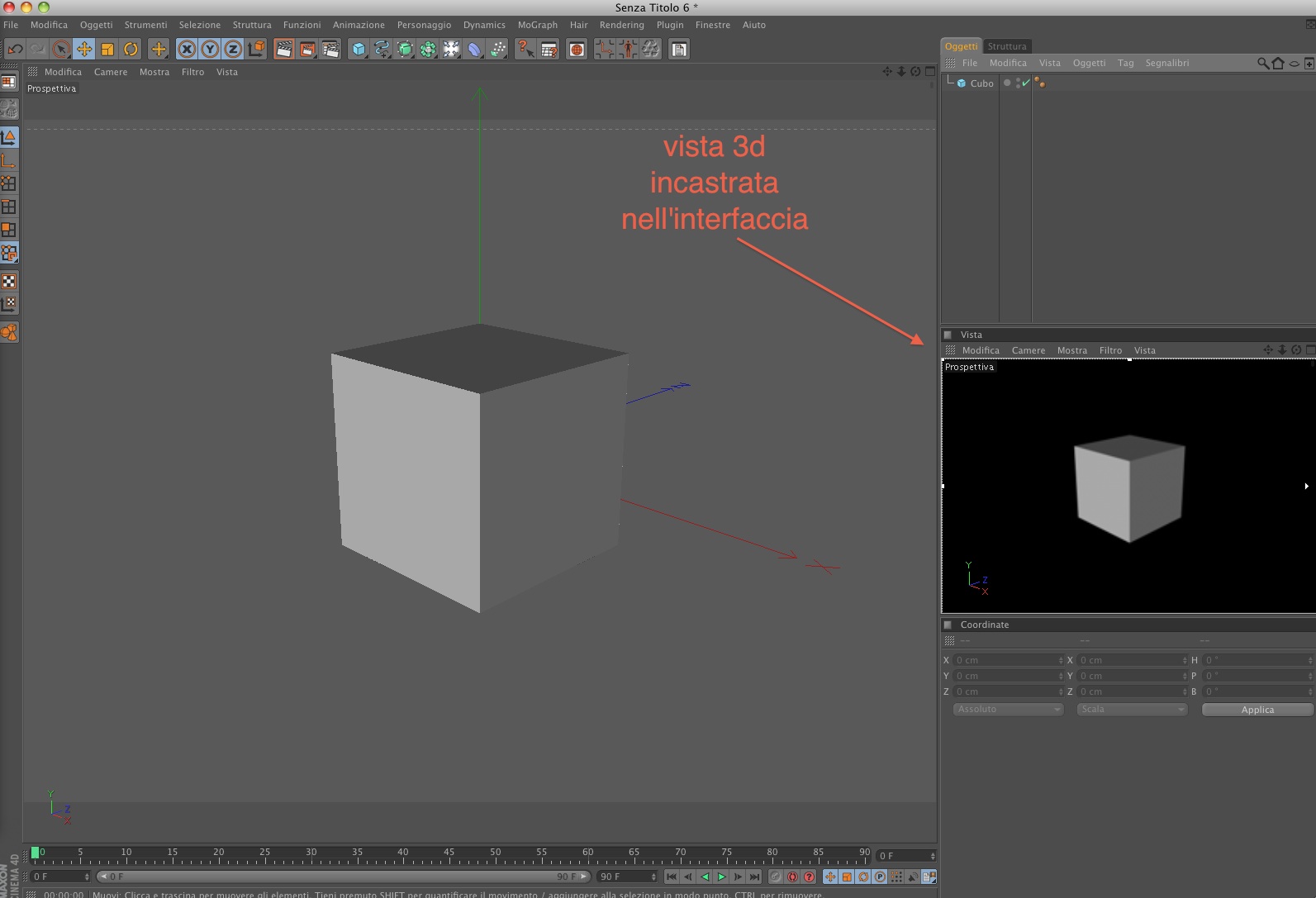Click the timeline frame 50 marker

point(495,852)
